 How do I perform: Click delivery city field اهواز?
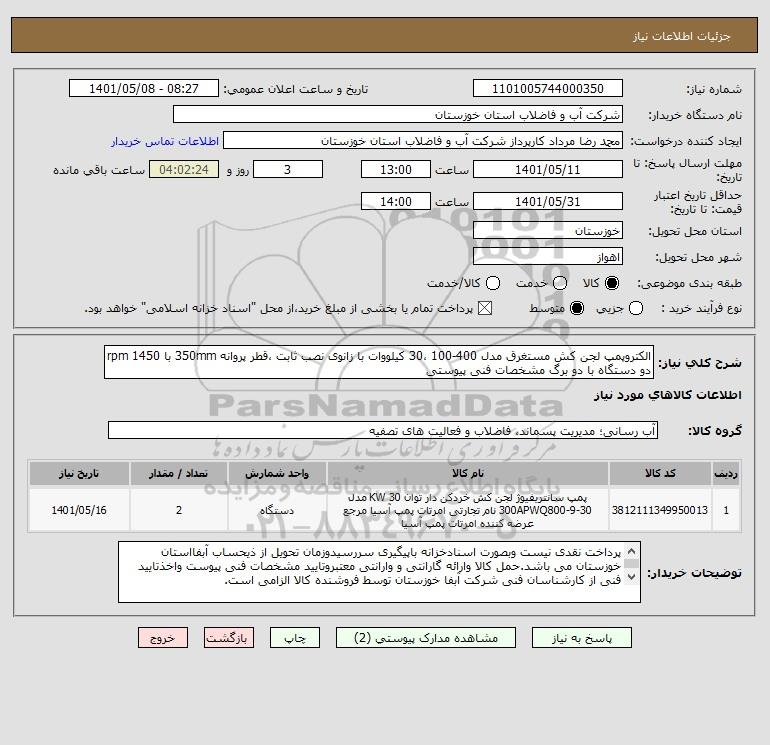pyautogui.click(x=548, y=256)
